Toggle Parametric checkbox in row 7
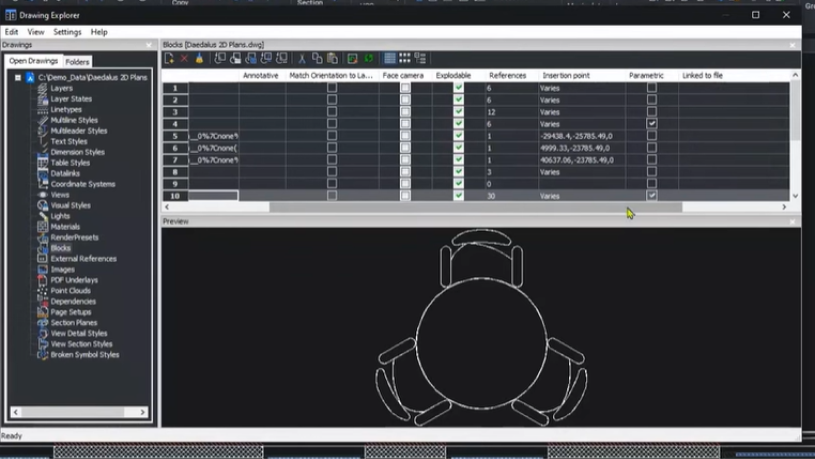 pyautogui.click(x=651, y=160)
